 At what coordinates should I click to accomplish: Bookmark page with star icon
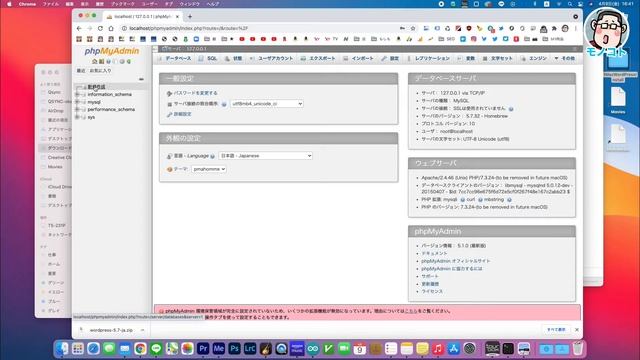point(413,29)
